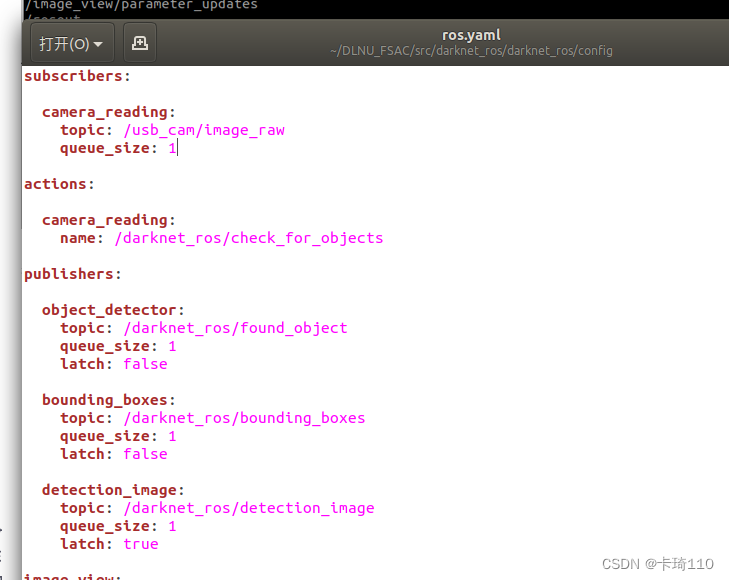Click 'queue_size: 1' under subscribers camera_reading

(x=118, y=149)
